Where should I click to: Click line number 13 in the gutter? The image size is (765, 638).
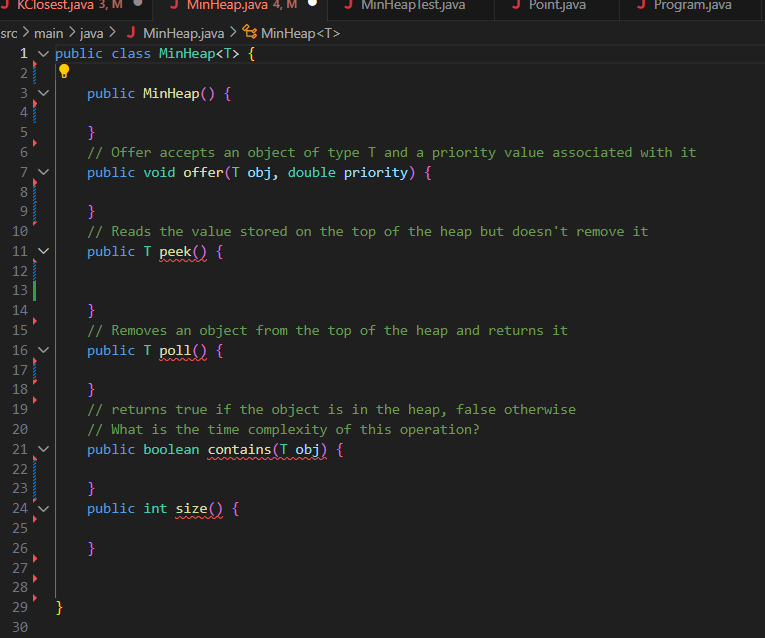[20, 290]
